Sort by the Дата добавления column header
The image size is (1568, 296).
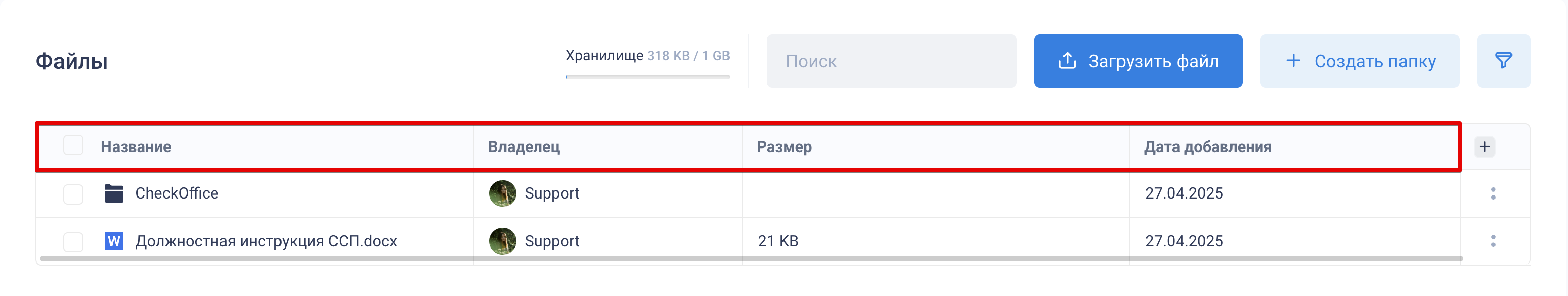coord(1208,147)
